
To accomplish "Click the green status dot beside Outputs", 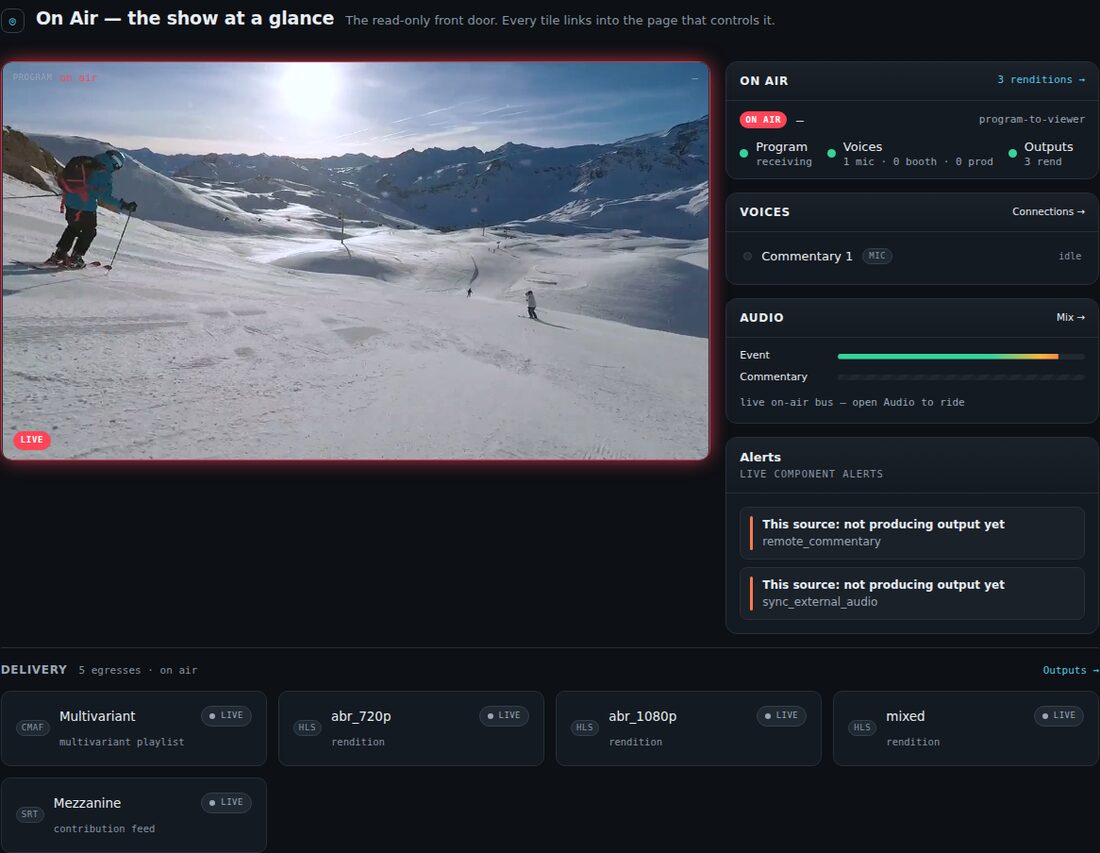I will [1012, 153].
